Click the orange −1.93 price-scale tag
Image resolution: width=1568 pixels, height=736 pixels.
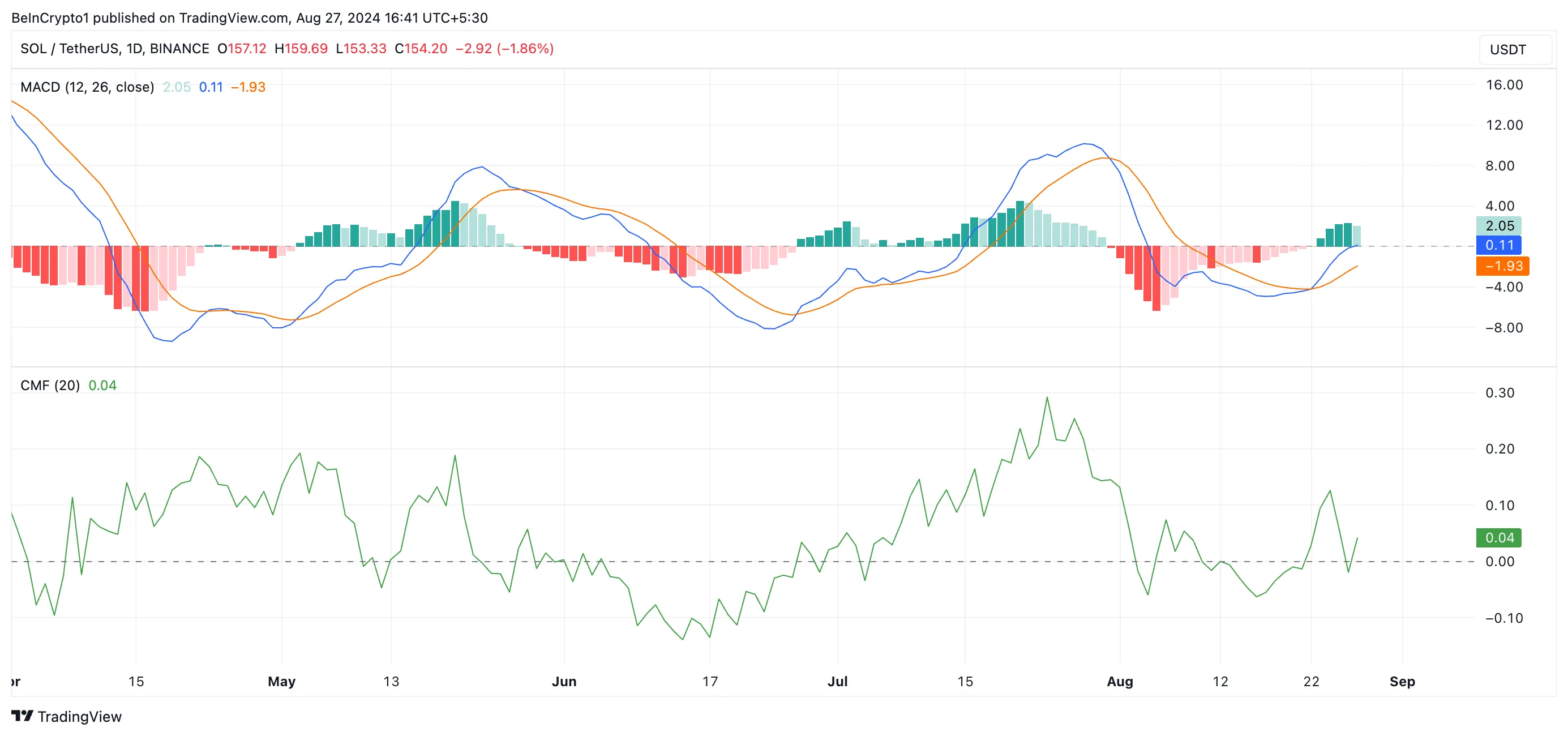pos(1503,266)
